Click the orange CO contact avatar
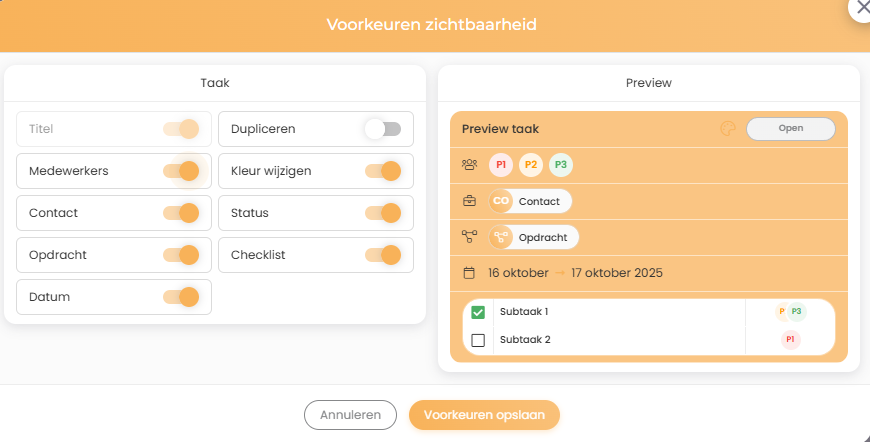The height and width of the screenshot is (442, 870). click(501, 201)
